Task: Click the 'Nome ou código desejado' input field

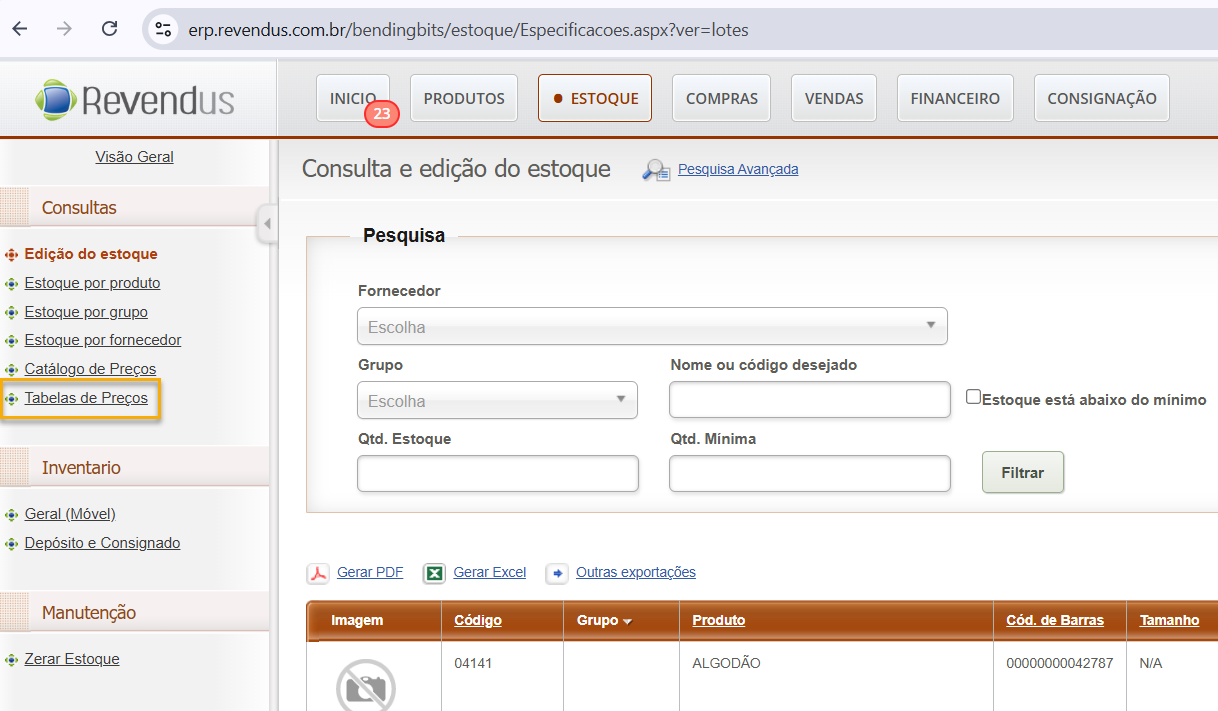Action: 809,400
